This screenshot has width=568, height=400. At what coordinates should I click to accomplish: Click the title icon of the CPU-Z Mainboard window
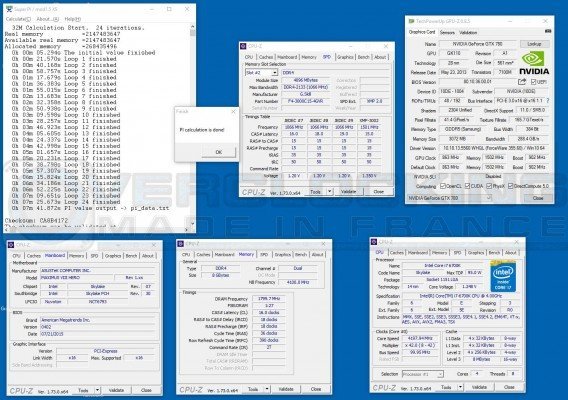pos(11,245)
